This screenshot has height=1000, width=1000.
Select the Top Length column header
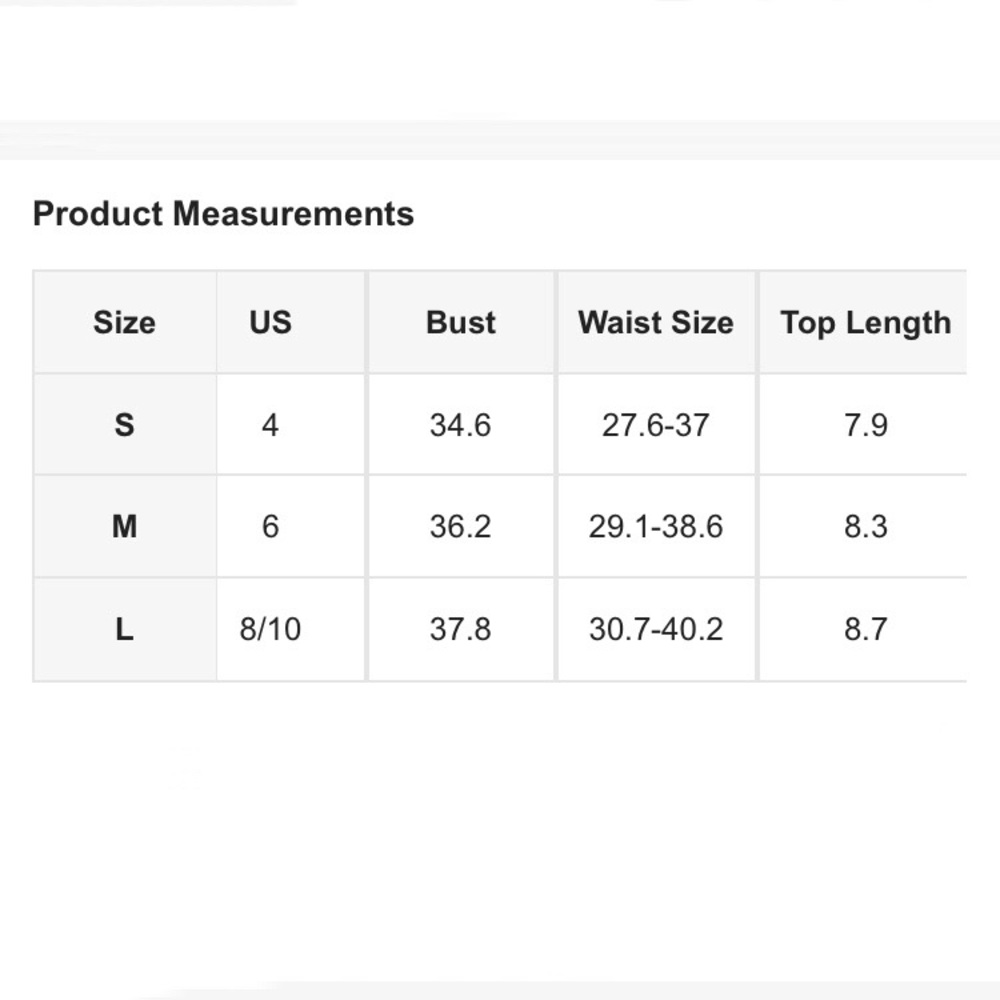(865, 323)
